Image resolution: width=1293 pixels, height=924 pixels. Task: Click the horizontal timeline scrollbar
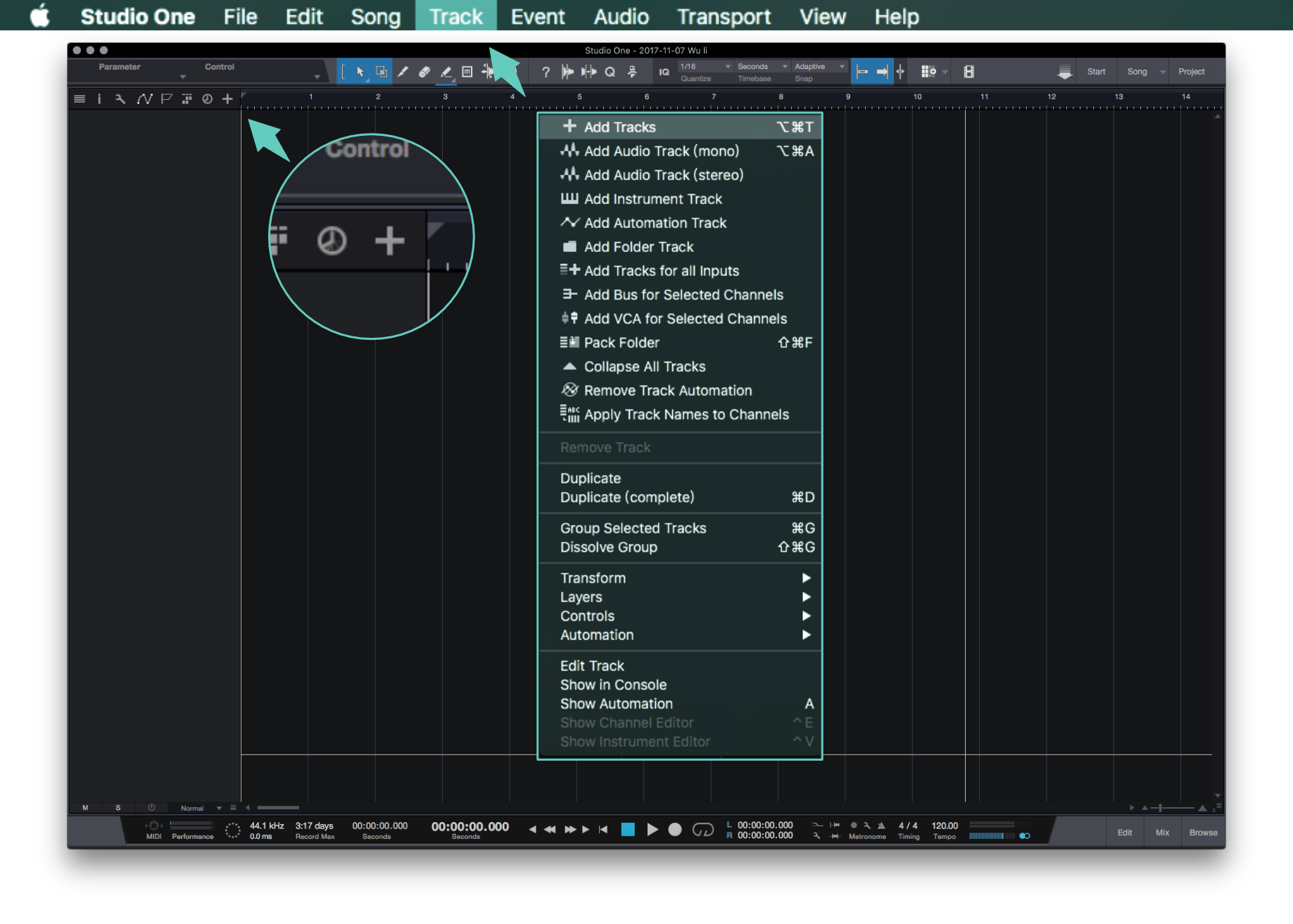coord(278,808)
